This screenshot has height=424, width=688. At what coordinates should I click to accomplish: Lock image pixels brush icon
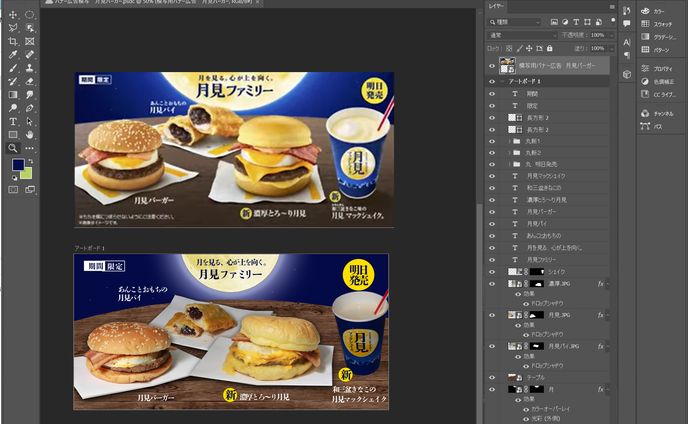[x=520, y=49]
